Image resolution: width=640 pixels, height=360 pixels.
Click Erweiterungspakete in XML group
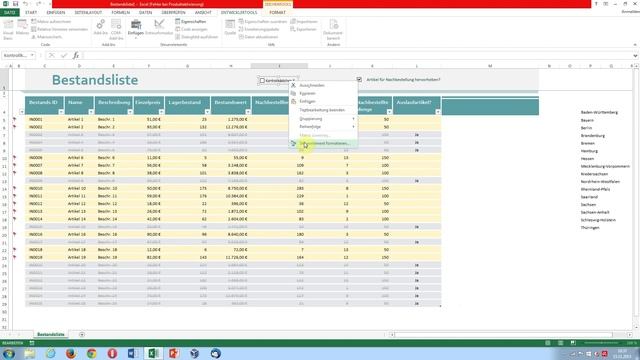point(259,29)
